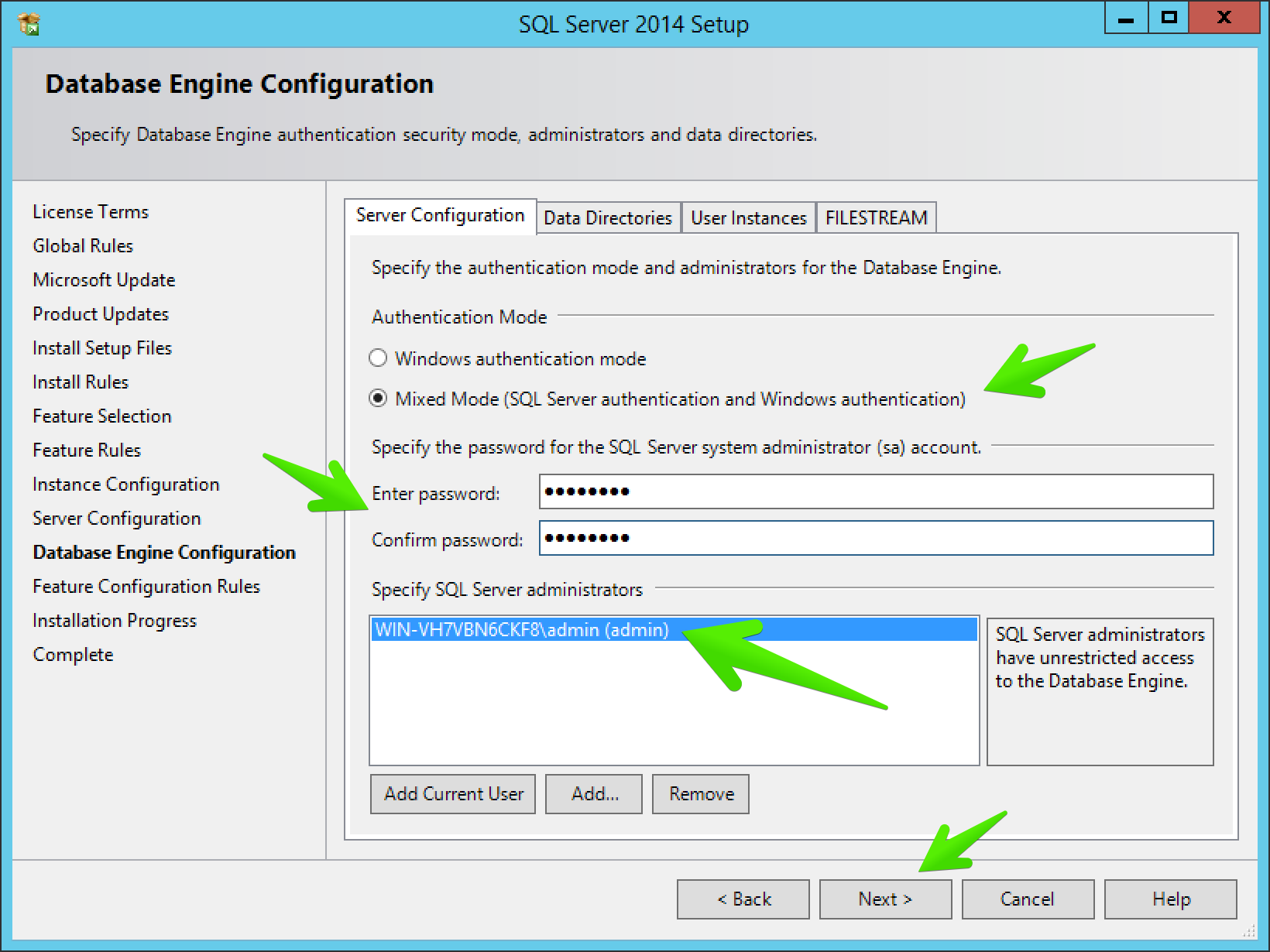The image size is (1270, 952).
Task: Click License Terms in the step list
Action: (x=91, y=212)
